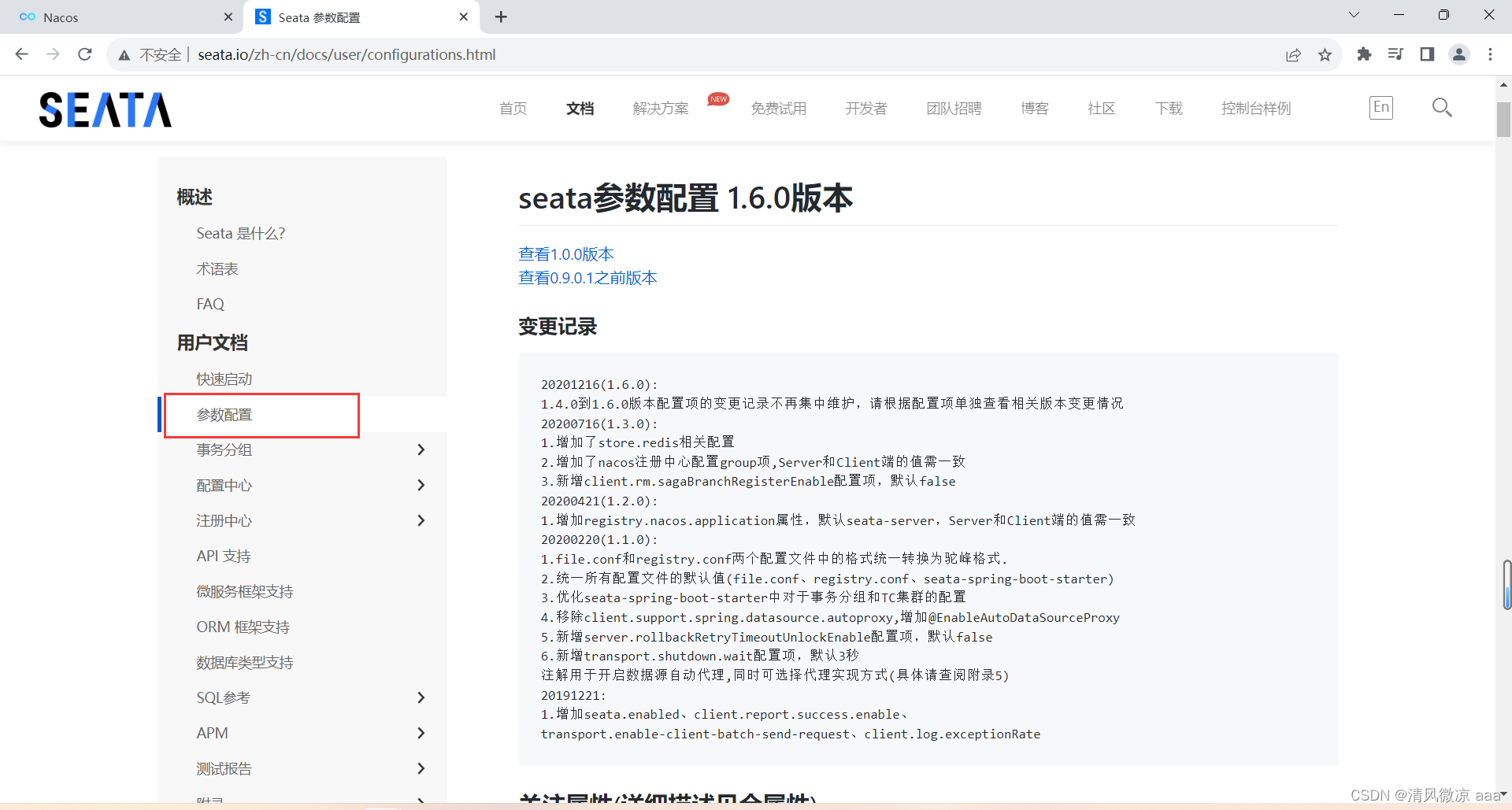The image size is (1512, 810).
Task: Open sidebar item Seata 是什么?
Action: click(241, 233)
